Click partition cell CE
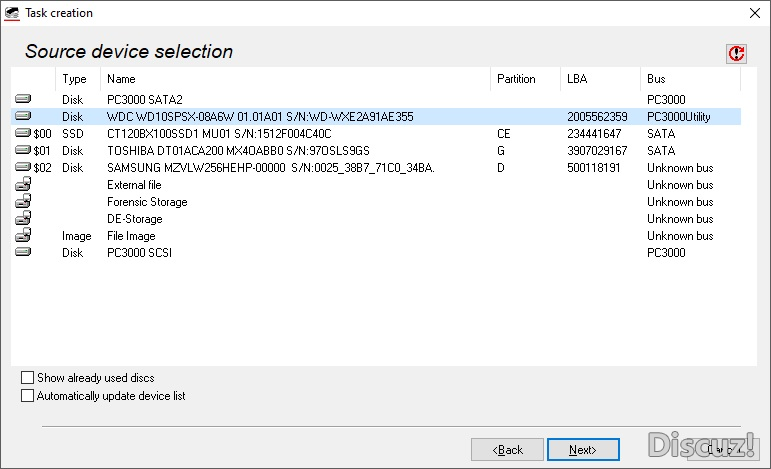Image resolution: width=771 pixels, height=469 pixels. pyautogui.click(x=504, y=134)
